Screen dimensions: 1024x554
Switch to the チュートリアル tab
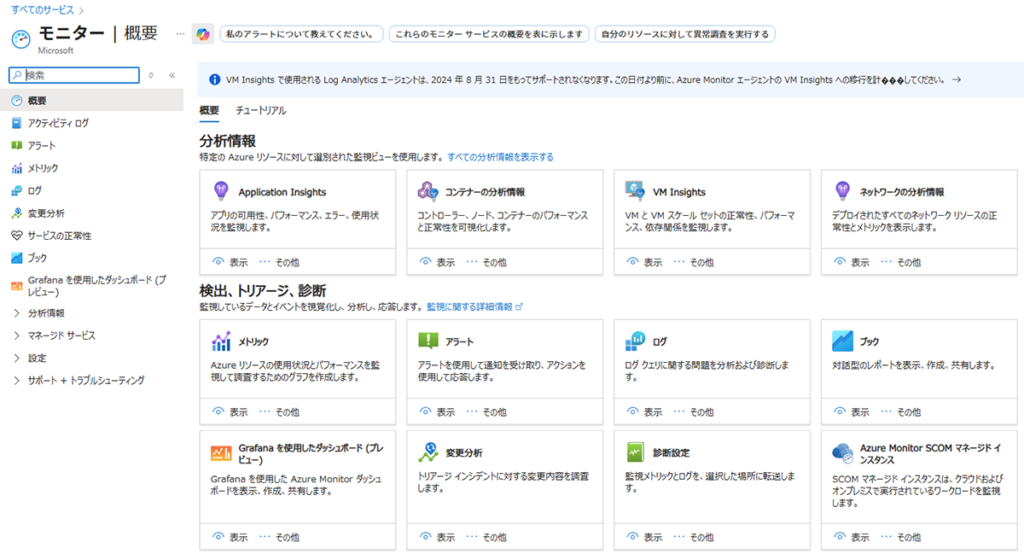click(x=260, y=110)
